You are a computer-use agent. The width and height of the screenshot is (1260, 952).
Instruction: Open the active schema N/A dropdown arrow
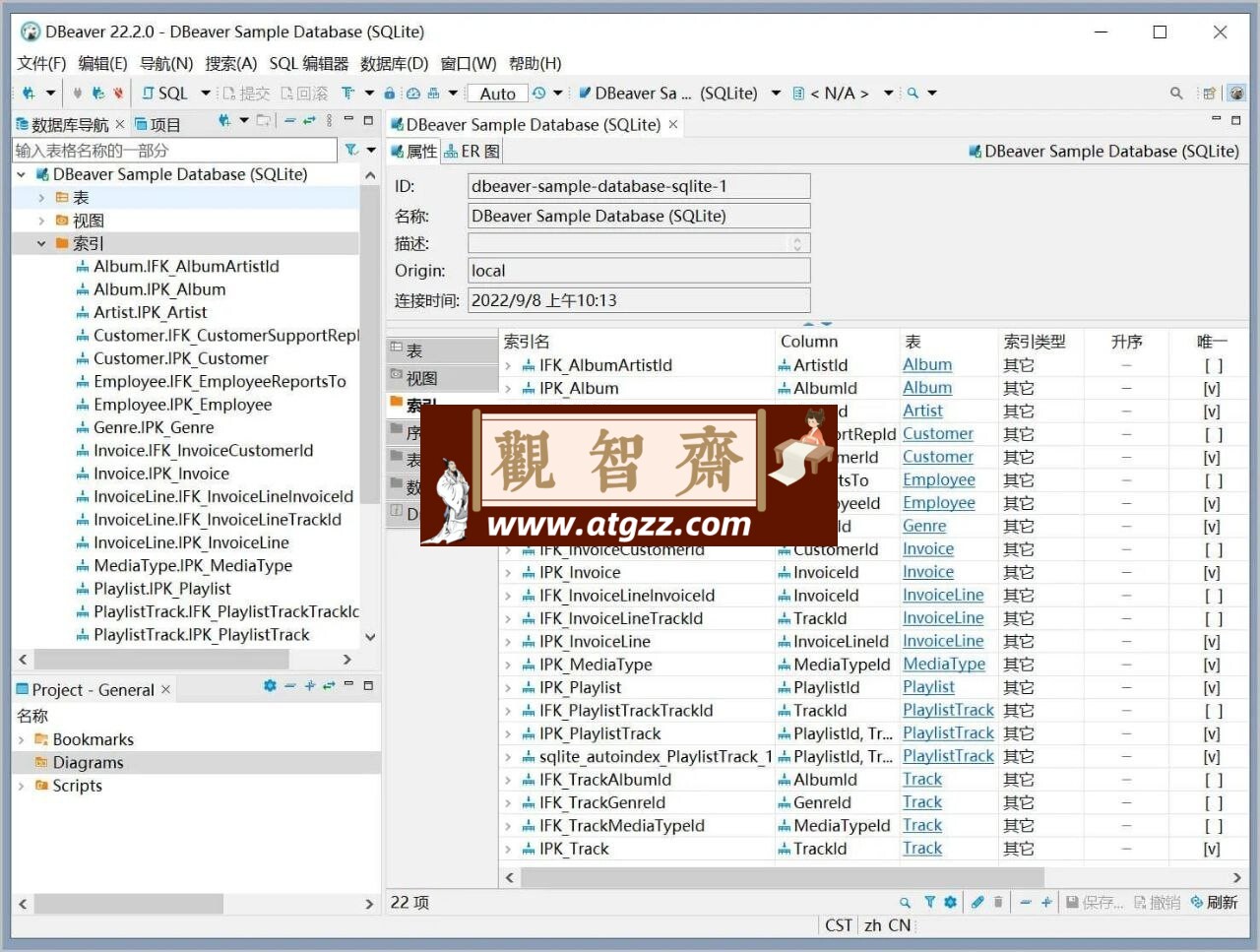[x=888, y=94]
